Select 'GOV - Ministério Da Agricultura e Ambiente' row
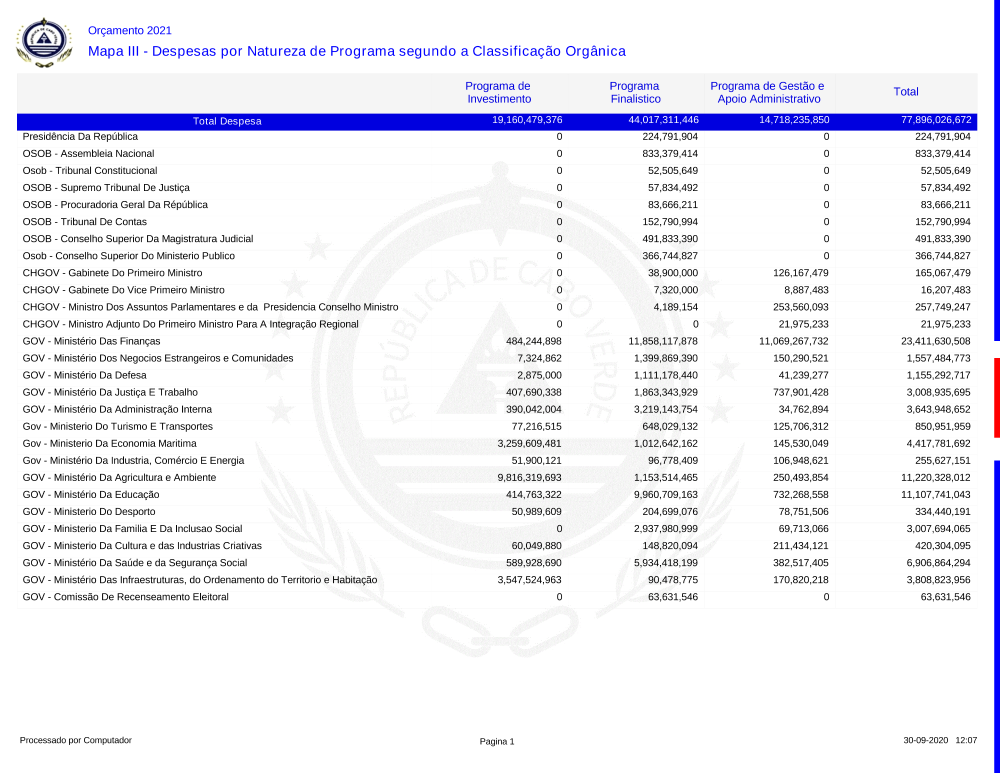1000x773 pixels. (x=119, y=478)
